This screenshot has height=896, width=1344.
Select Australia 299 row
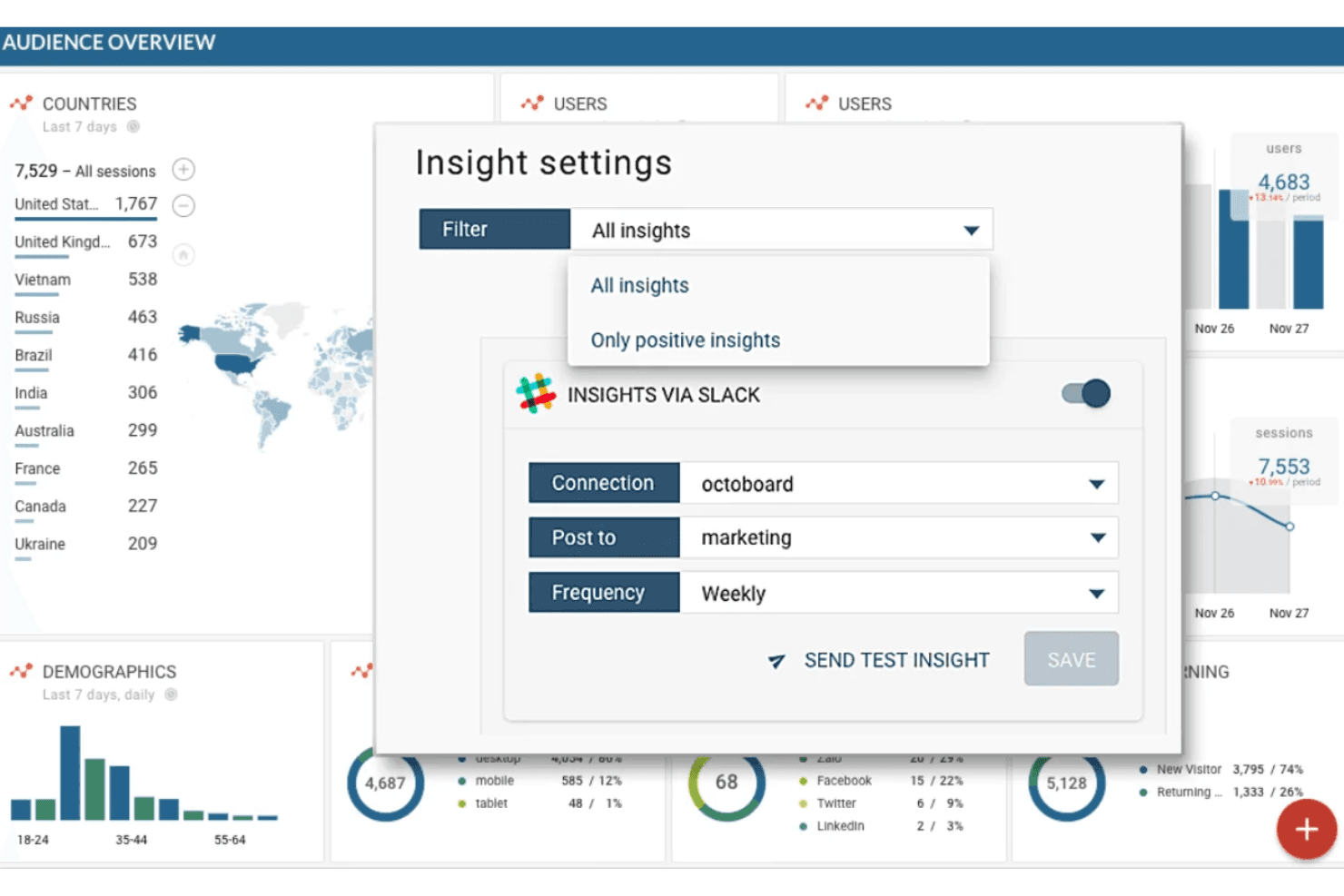[86, 431]
